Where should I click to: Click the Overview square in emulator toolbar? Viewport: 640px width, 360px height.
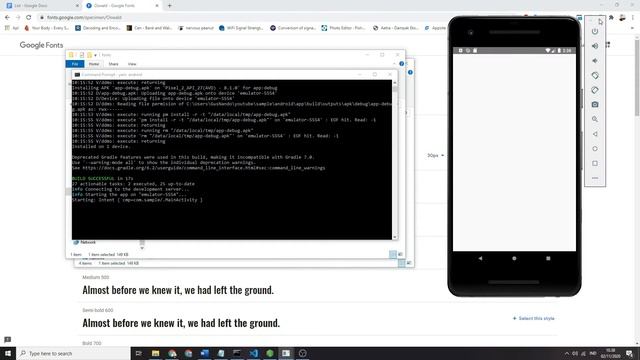pos(595,163)
